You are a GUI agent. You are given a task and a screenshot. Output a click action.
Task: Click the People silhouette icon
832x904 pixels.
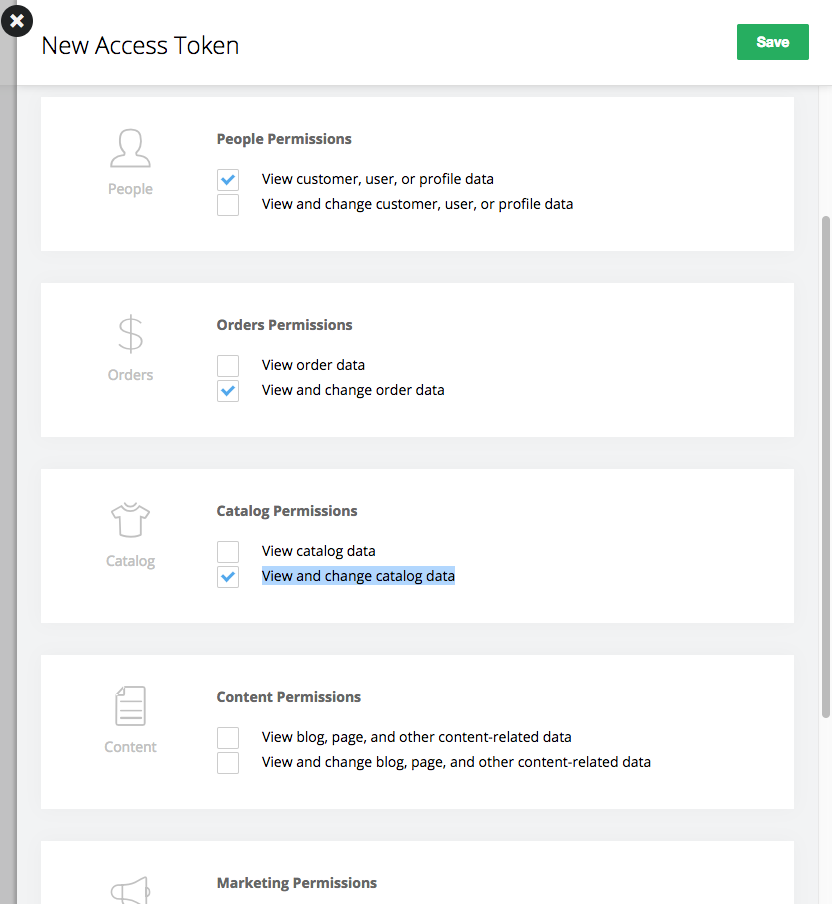point(130,148)
